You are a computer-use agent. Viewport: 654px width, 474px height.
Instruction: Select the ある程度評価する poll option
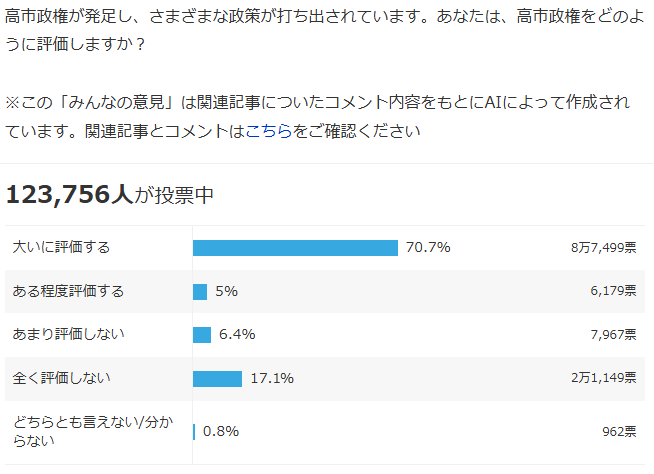pos(68,291)
